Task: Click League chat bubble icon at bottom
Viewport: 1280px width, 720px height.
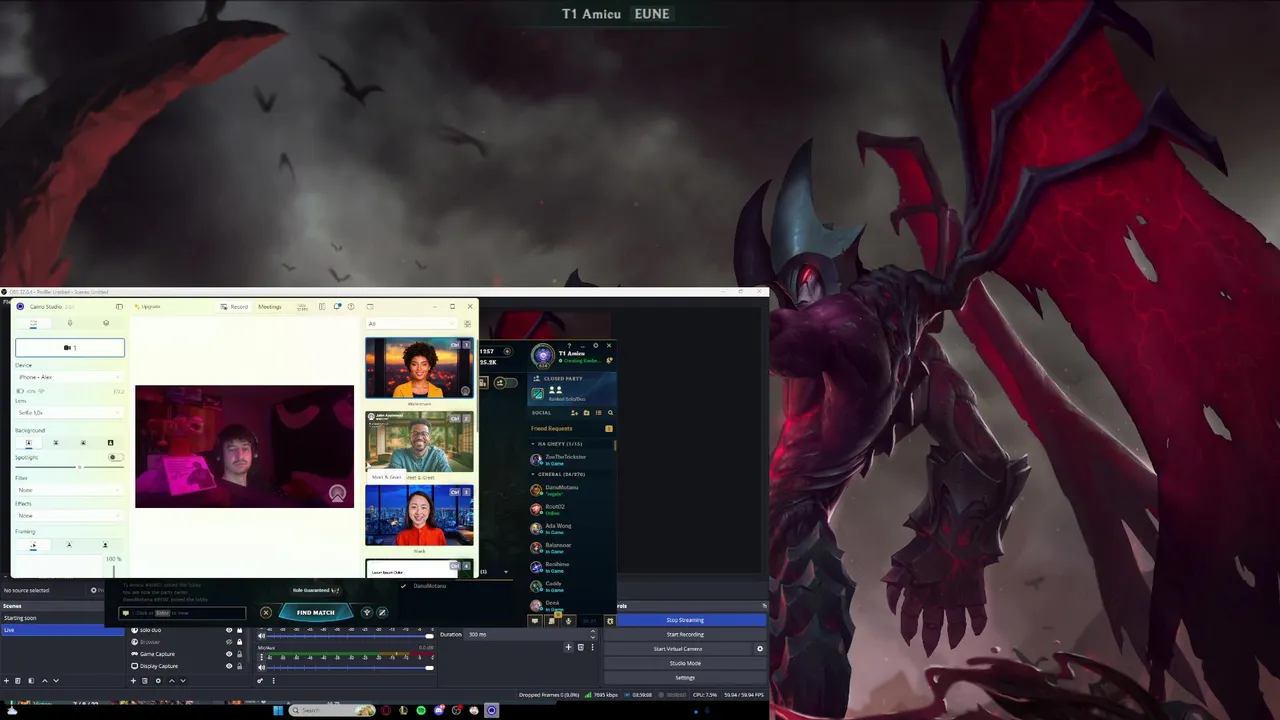Action: tap(535, 621)
